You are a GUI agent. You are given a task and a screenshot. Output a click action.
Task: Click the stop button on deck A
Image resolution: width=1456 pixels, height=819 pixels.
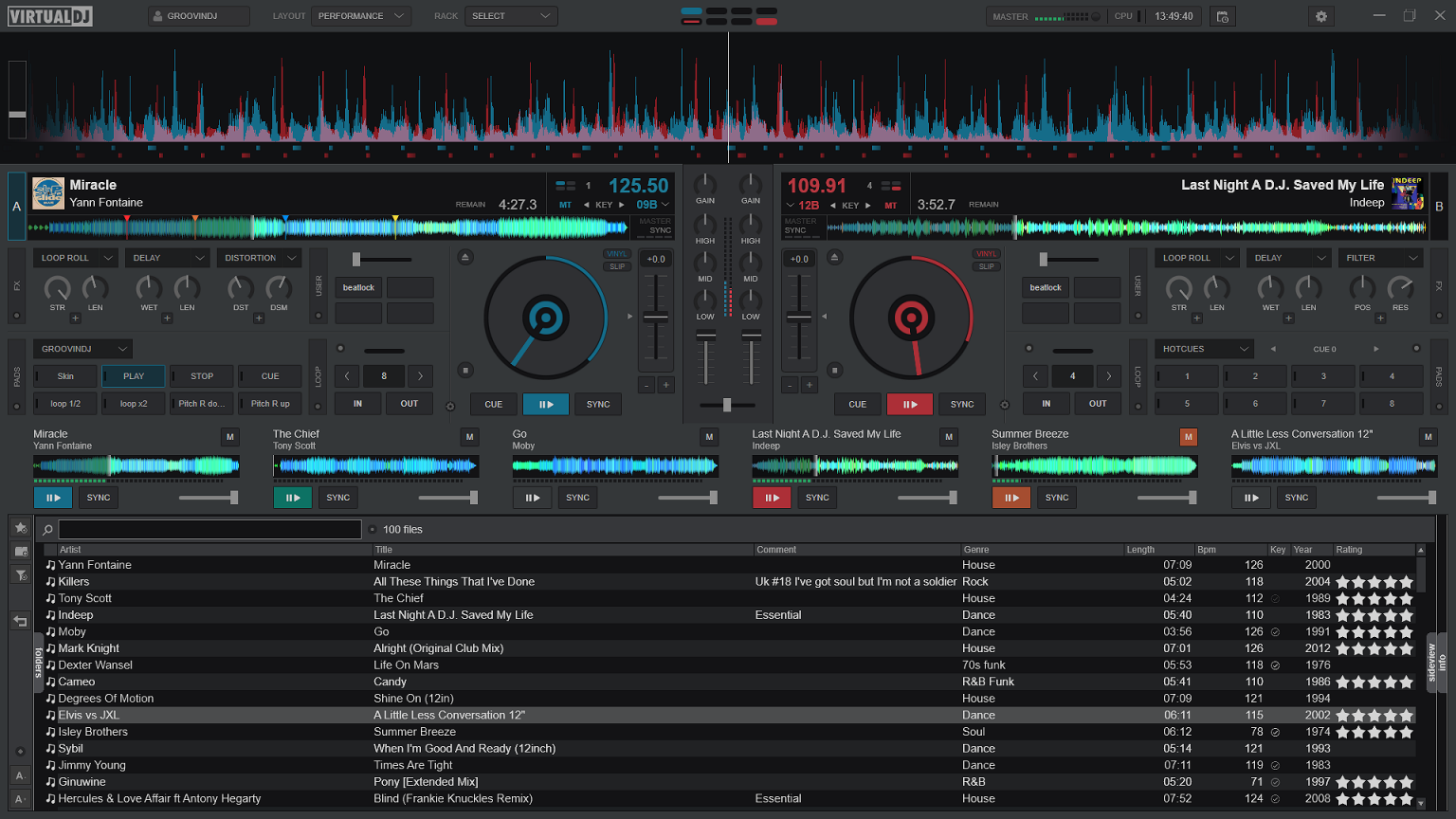coord(465,370)
